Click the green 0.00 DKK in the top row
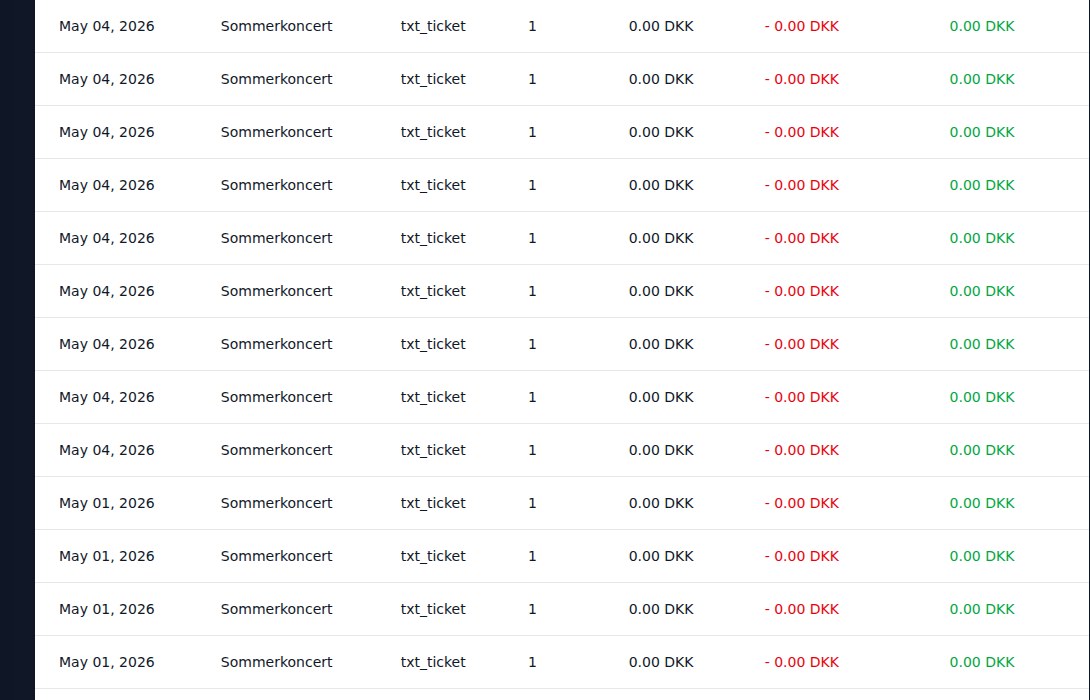 click(982, 26)
